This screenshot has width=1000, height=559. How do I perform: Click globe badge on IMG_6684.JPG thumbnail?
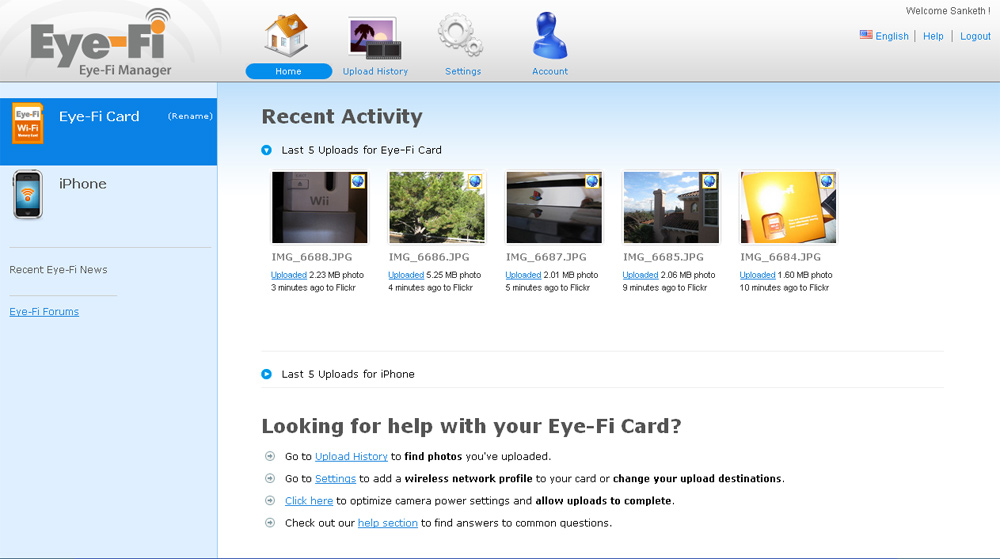point(827,182)
